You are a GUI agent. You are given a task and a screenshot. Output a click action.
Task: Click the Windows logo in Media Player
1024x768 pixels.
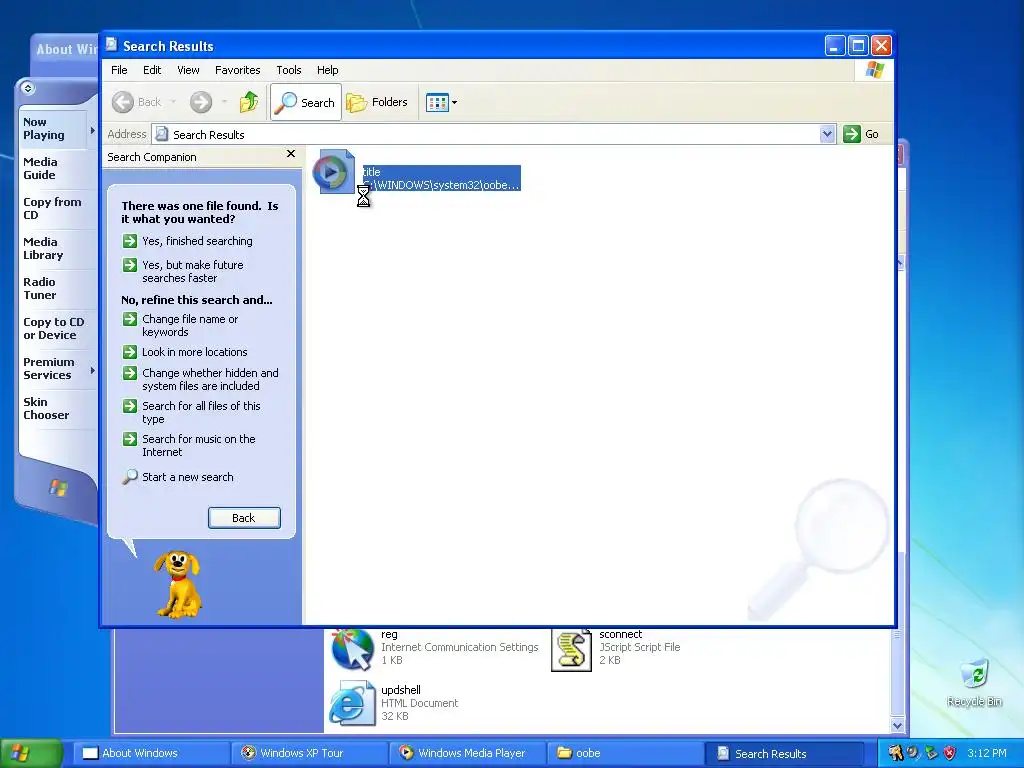58,487
